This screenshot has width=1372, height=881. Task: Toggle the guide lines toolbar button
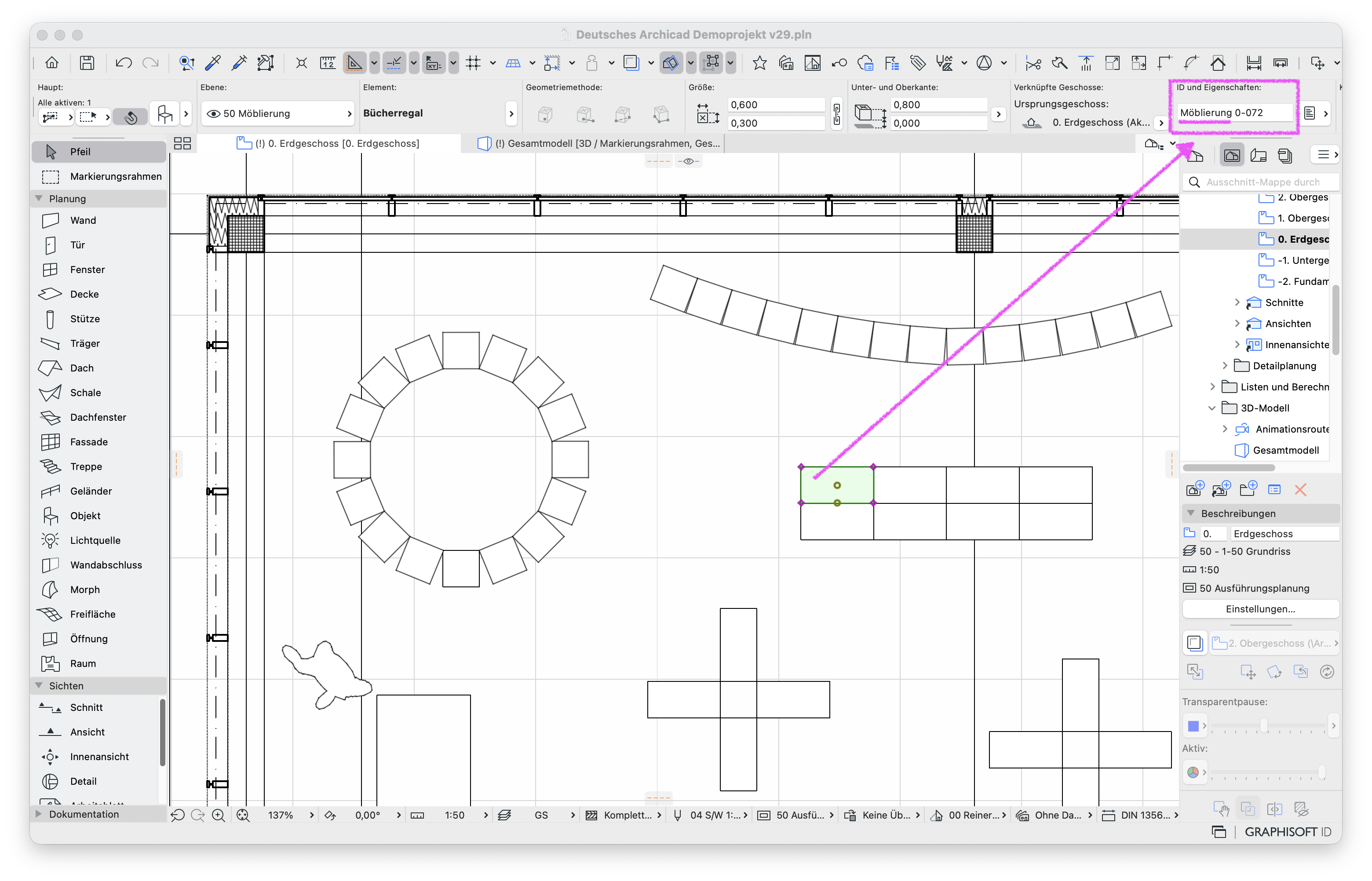pos(354,63)
